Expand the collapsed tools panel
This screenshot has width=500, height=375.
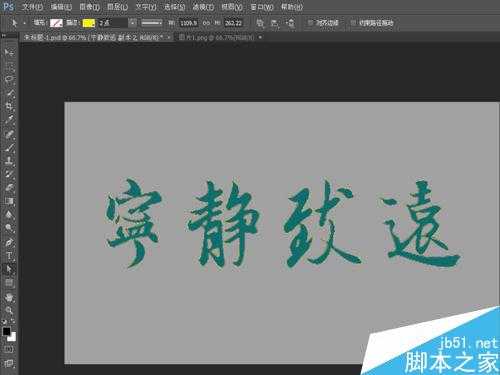[4, 36]
